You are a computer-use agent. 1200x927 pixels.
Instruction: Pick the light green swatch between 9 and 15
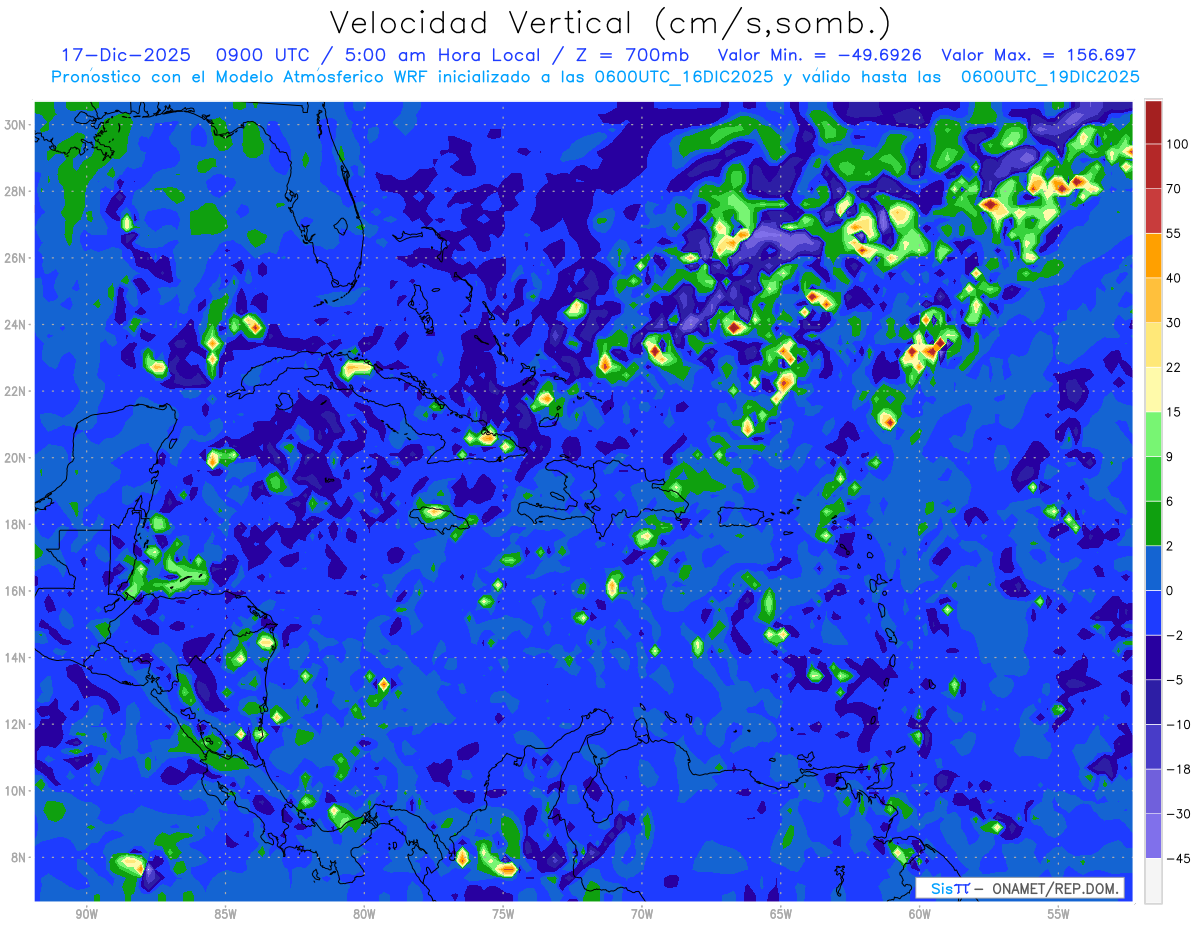[x=1153, y=434]
